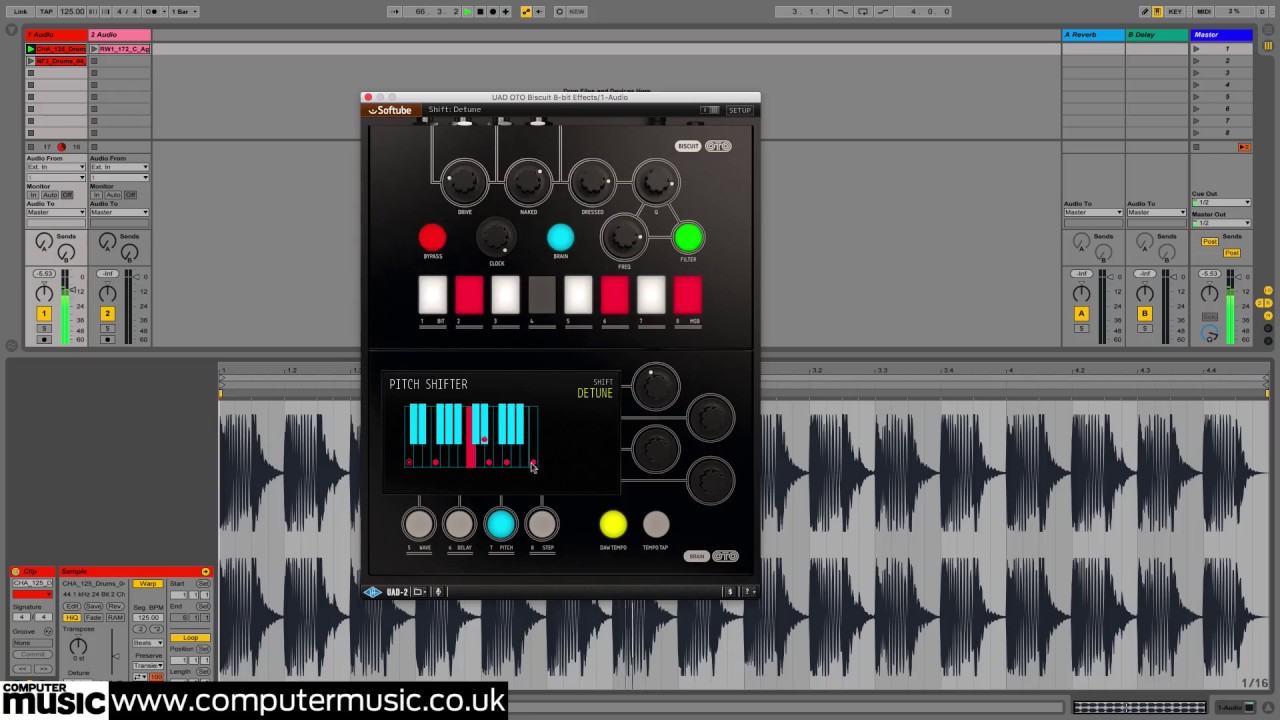Click the Re-enable Automation arrow button
Viewport: 1280px width, 720px height.
pyautogui.click(x=539, y=12)
